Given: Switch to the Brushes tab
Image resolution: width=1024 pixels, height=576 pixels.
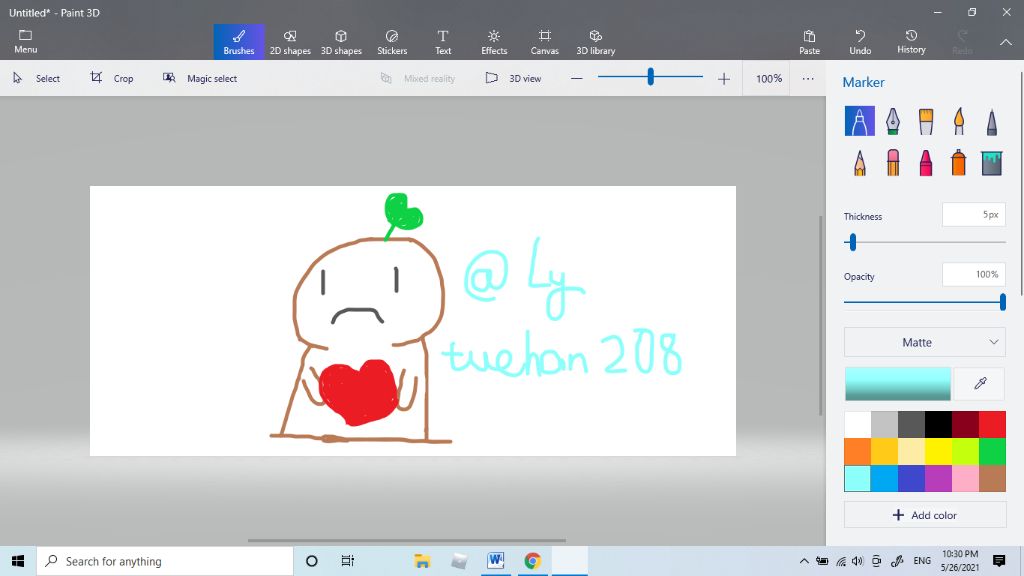Looking at the screenshot, I should (239, 42).
